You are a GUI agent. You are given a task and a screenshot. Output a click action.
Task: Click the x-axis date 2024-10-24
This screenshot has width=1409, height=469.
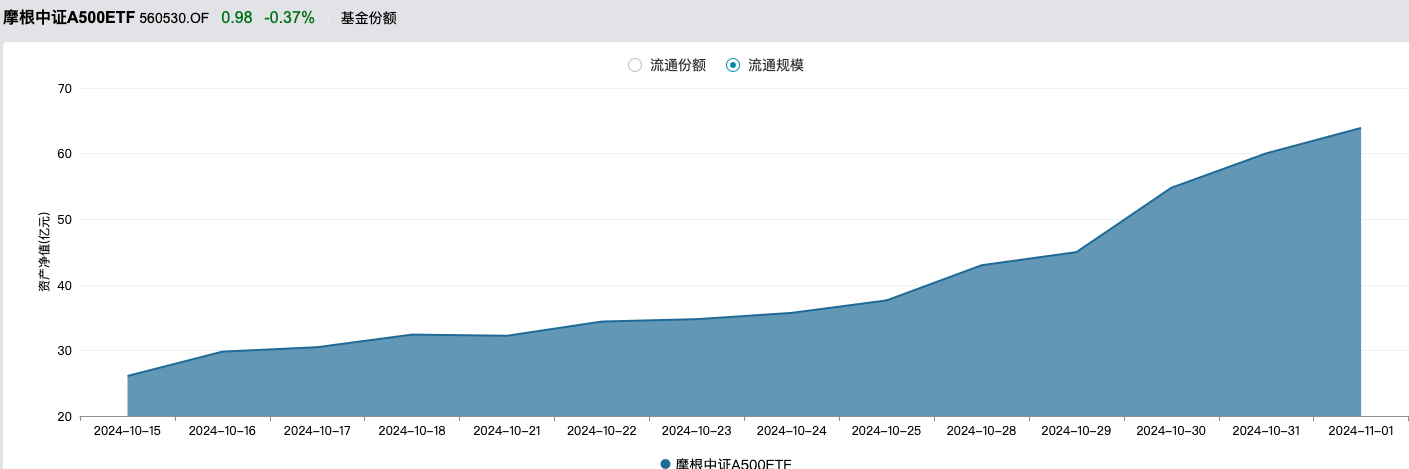pos(791,430)
